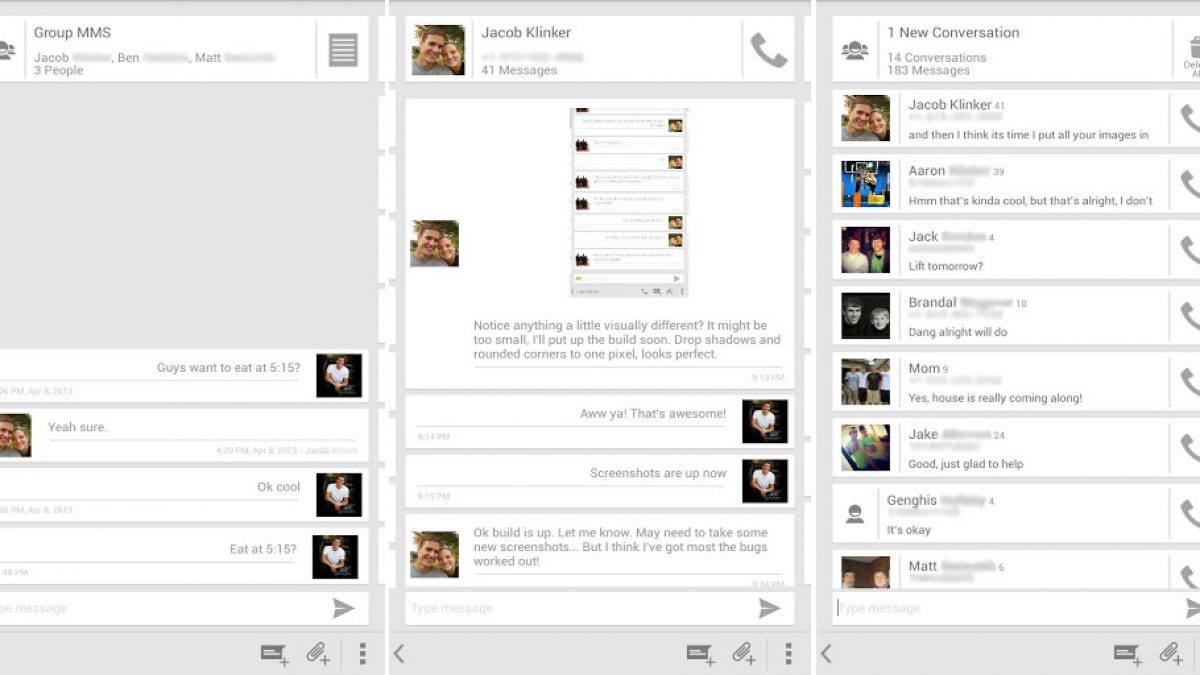Attach file in the conversation list panel
The width and height of the screenshot is (1200, 675).
coord(1171,654)
